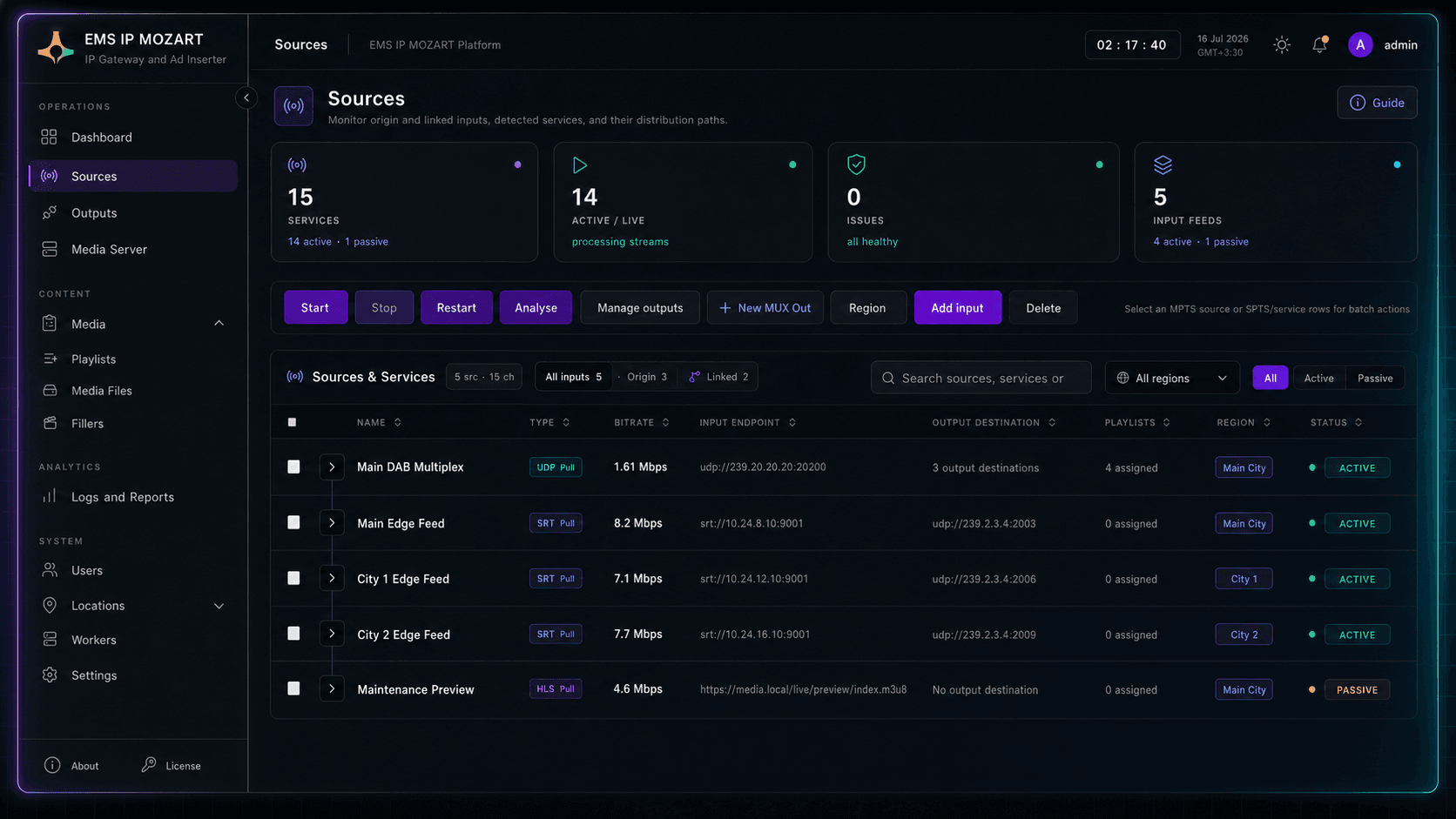The height and width of the screenshot is (819, 1456).
Task: Sort the table by Bitrate column
Action: [x=642, y=422]
